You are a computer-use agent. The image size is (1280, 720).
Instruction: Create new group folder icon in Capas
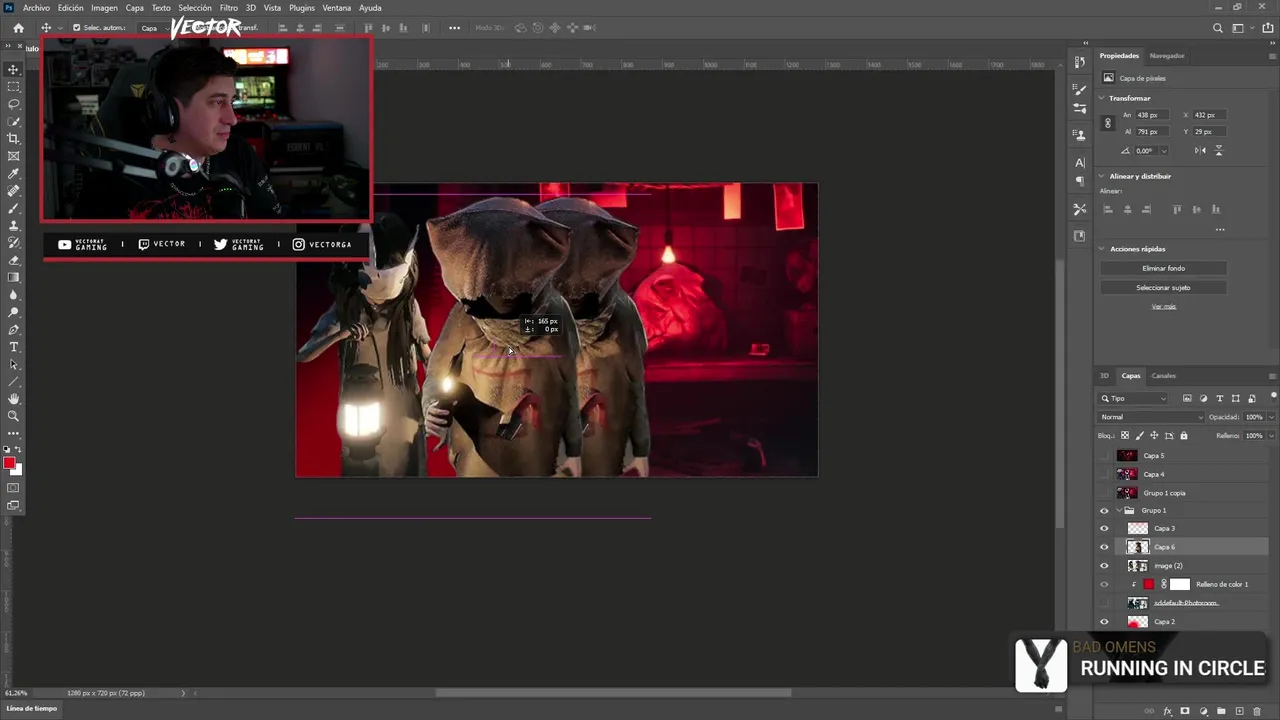tap(1221, 711)
